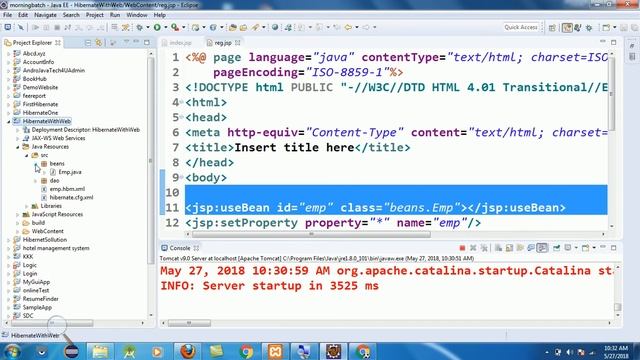Click the Open Type folder icon in toolbar
Viewport: 640px width, 360px height.
[233, 27]
